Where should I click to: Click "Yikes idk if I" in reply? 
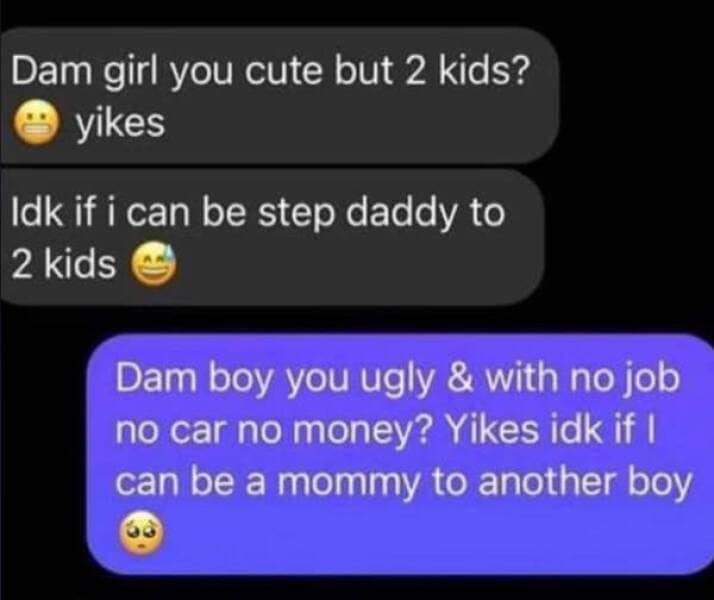click(551, 430)
